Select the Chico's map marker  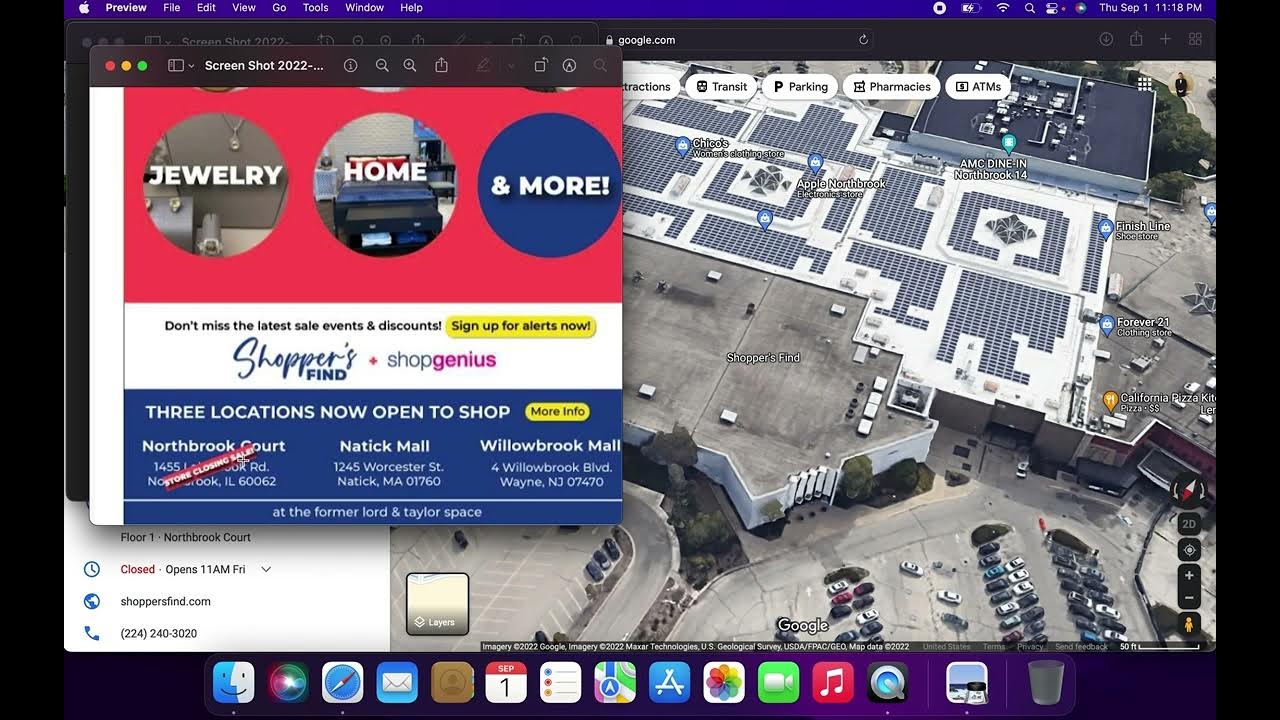pos(682,145)
